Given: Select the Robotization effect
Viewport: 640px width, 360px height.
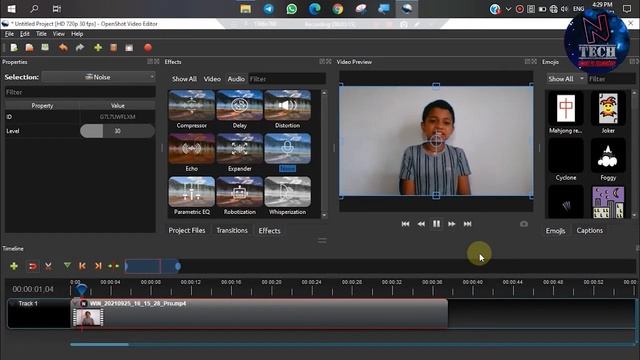Looking at the screenshot, I should coord(240,196).
